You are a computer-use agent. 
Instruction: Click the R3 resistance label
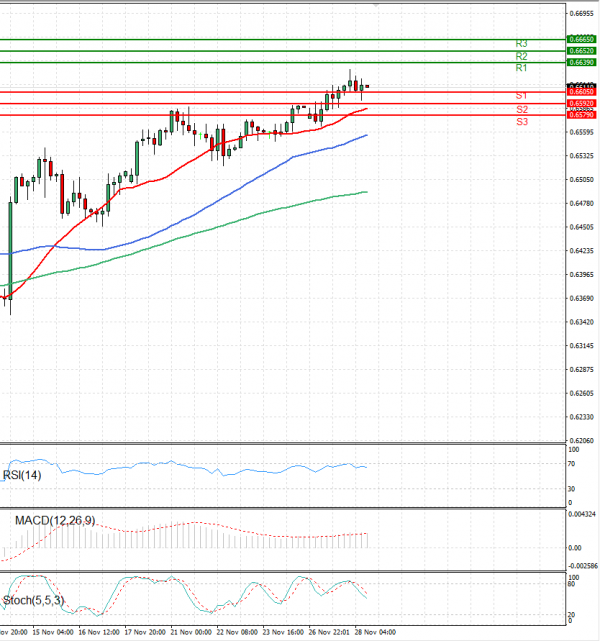pos(521,43)
